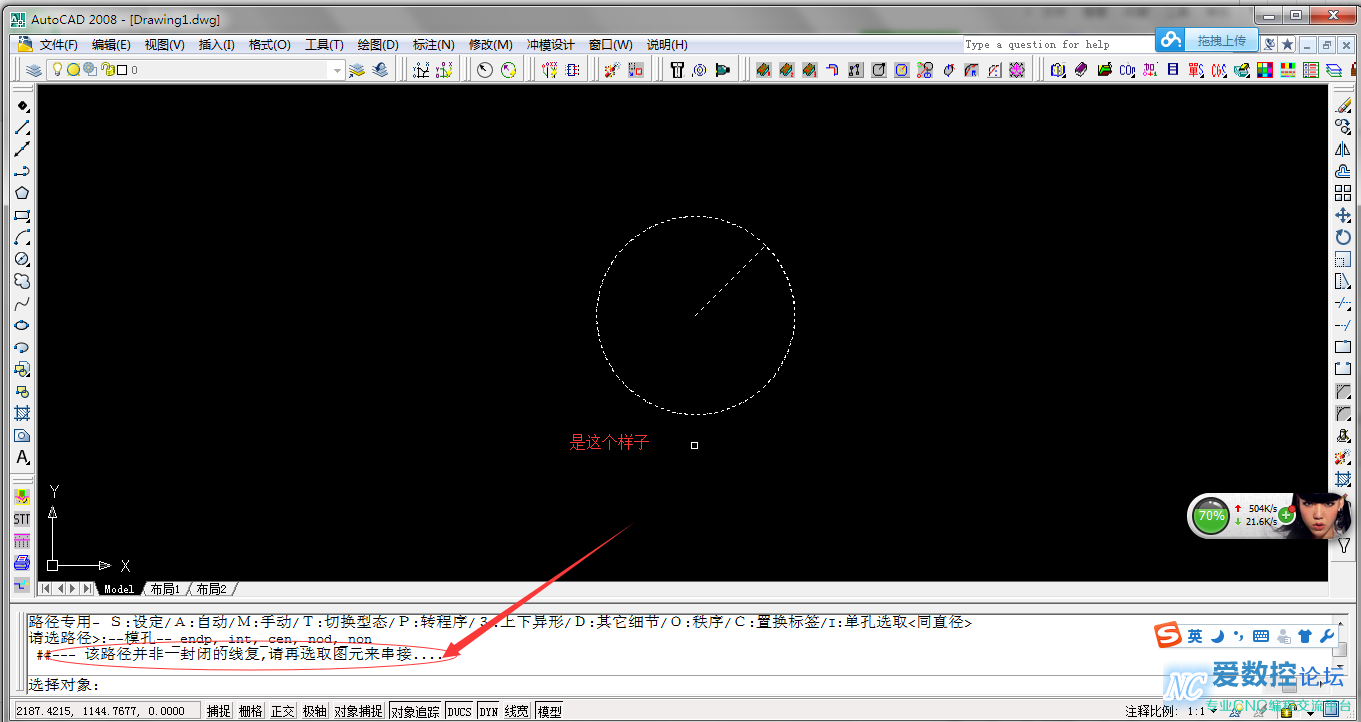The image size is (1361, 722).
Task: Select the Line tool in draw toolbar
Action: [x=22, y=128]
